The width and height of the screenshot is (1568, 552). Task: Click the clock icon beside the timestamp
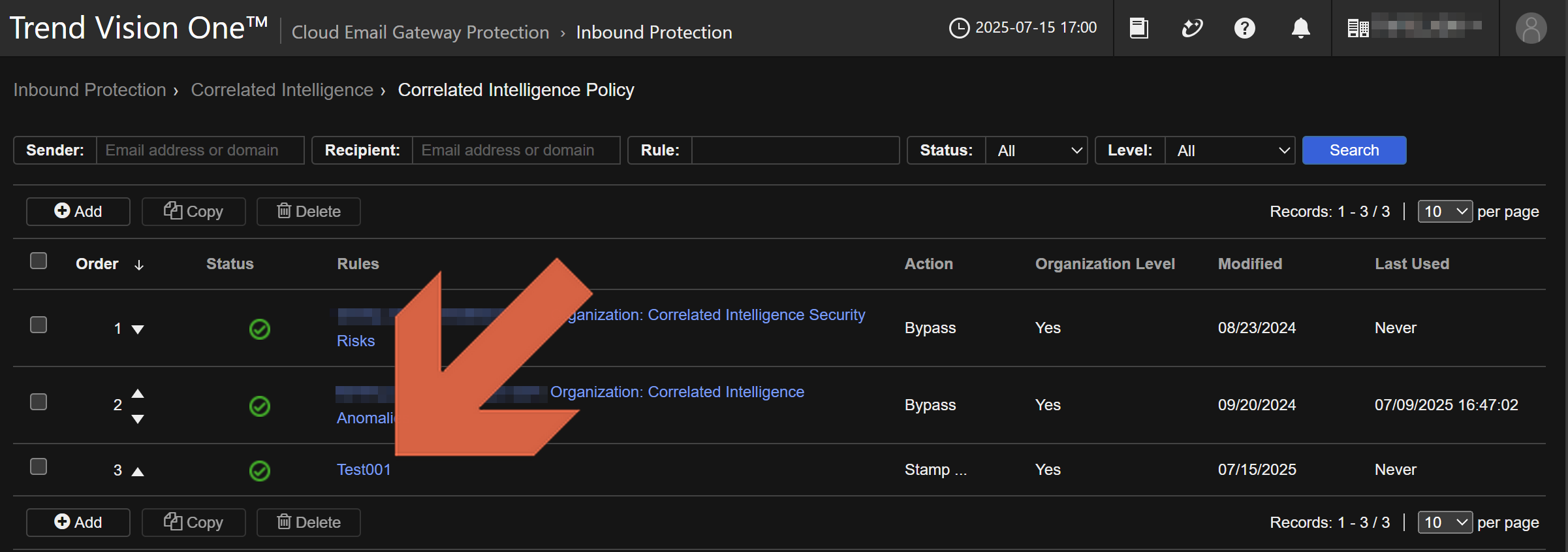tap(959, 28)
